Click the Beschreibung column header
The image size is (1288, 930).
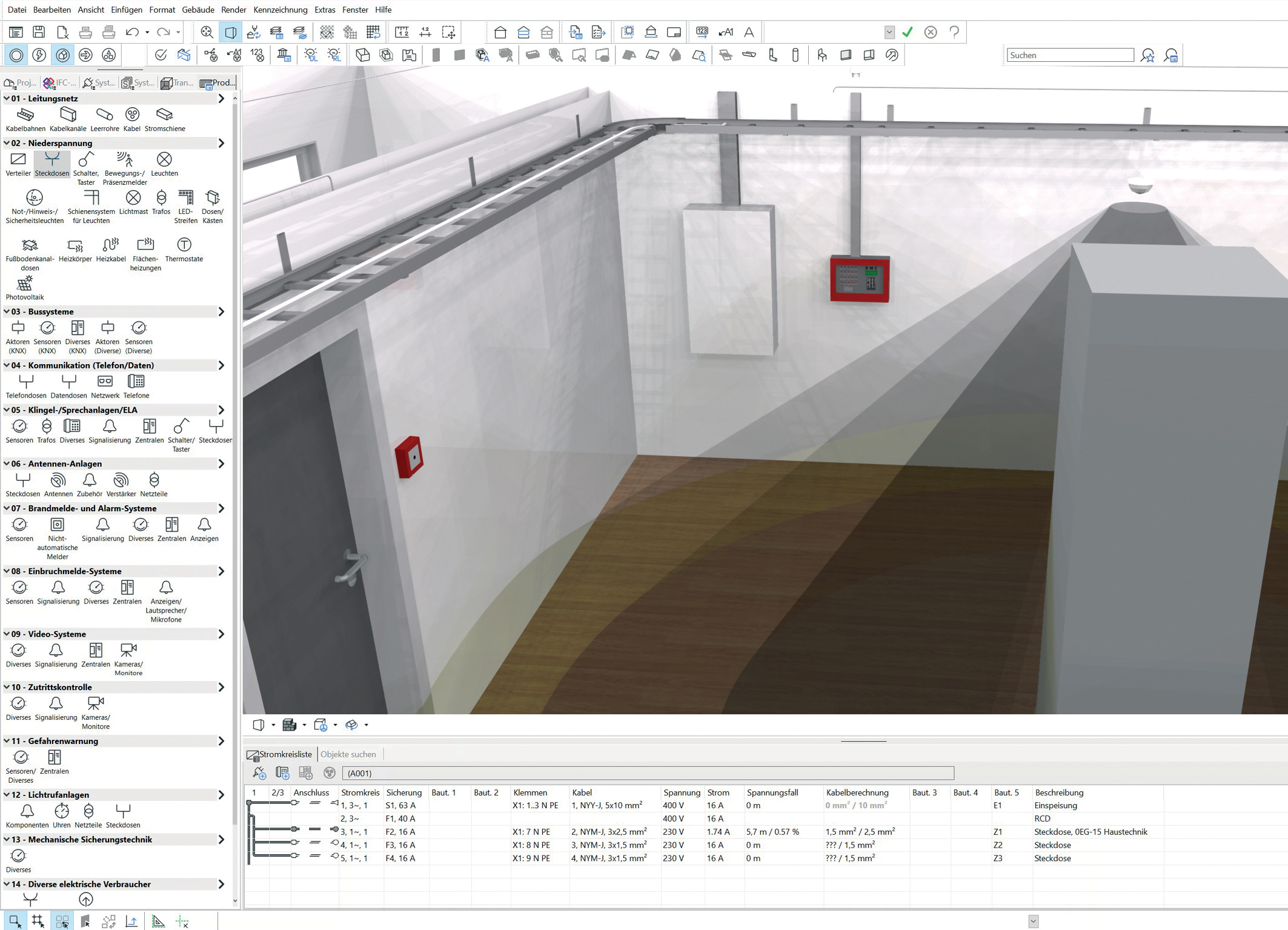(x=1059, y=792)
